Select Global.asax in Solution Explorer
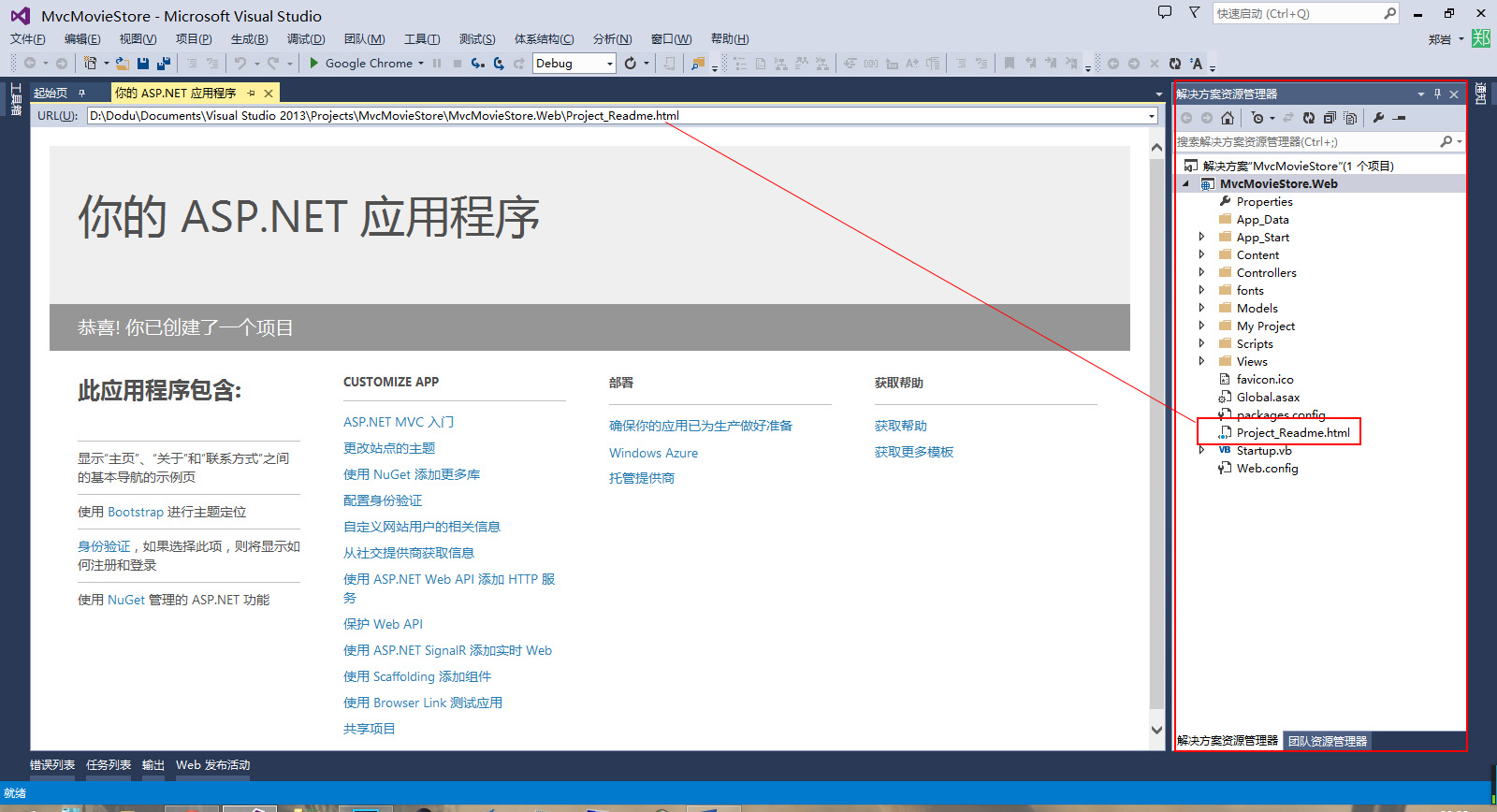 point(1268,397)
